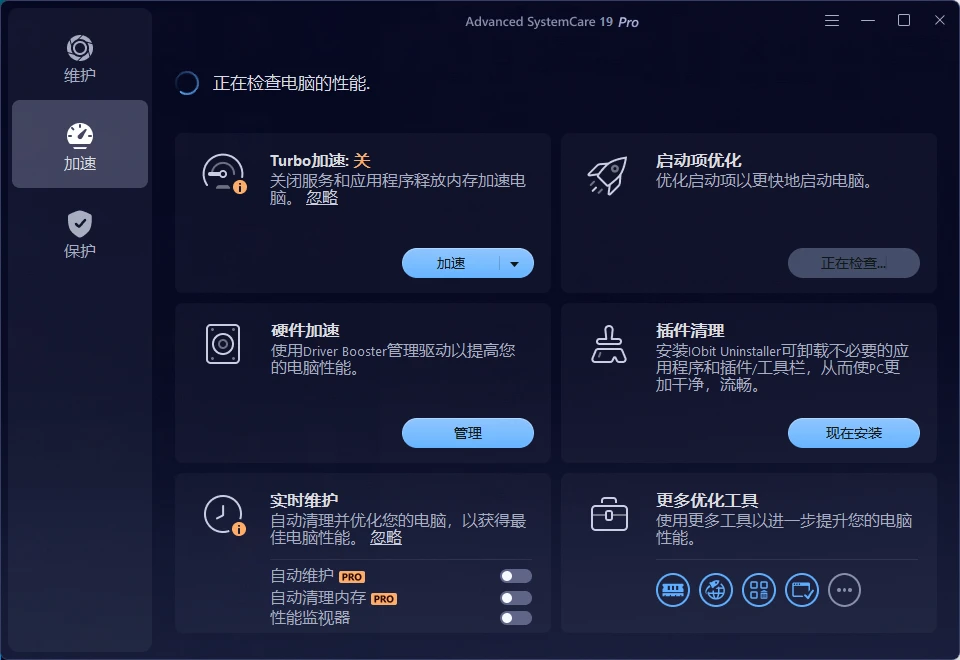Click 现在安装 to install IObit Uninstaller
The width and height of the screenshot is (960, 660).
(x=854, y=432)
